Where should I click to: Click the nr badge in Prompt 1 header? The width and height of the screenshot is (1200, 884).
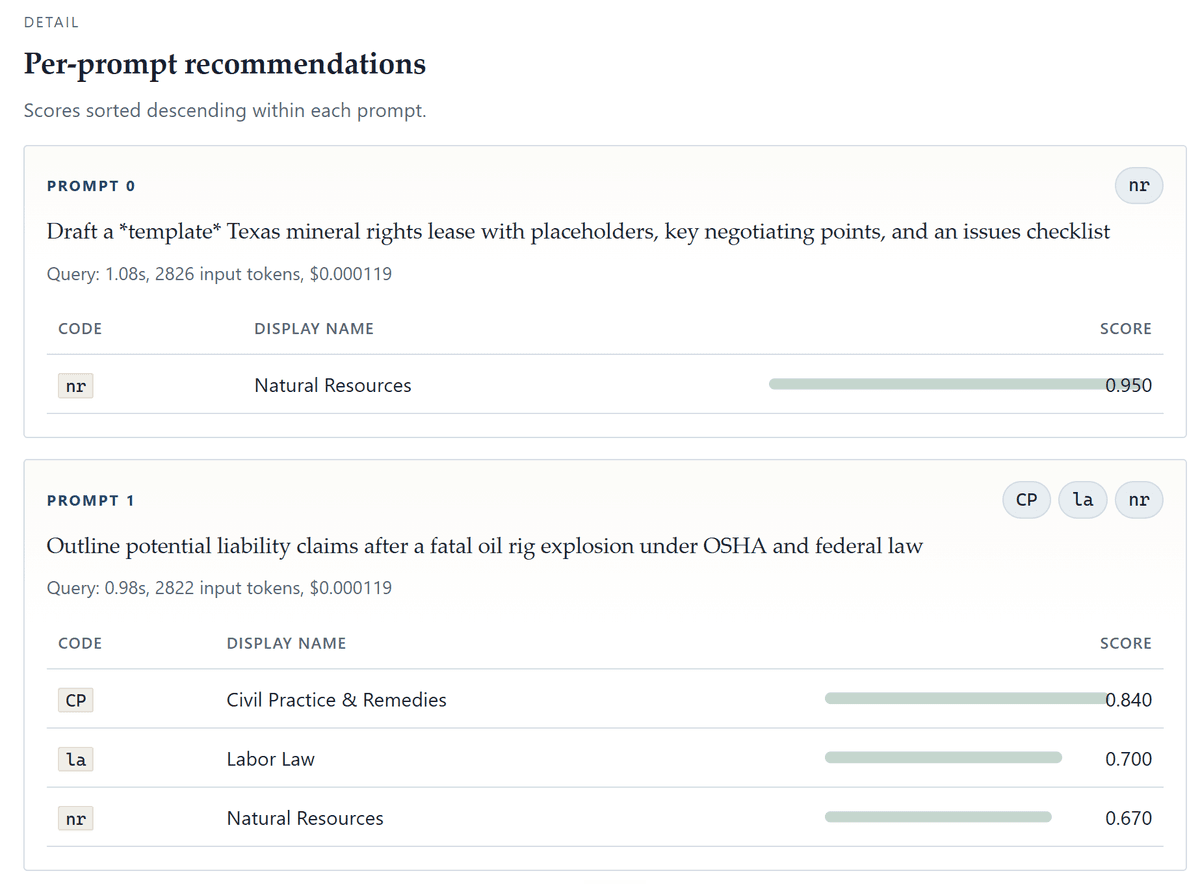pos(1139,499)
